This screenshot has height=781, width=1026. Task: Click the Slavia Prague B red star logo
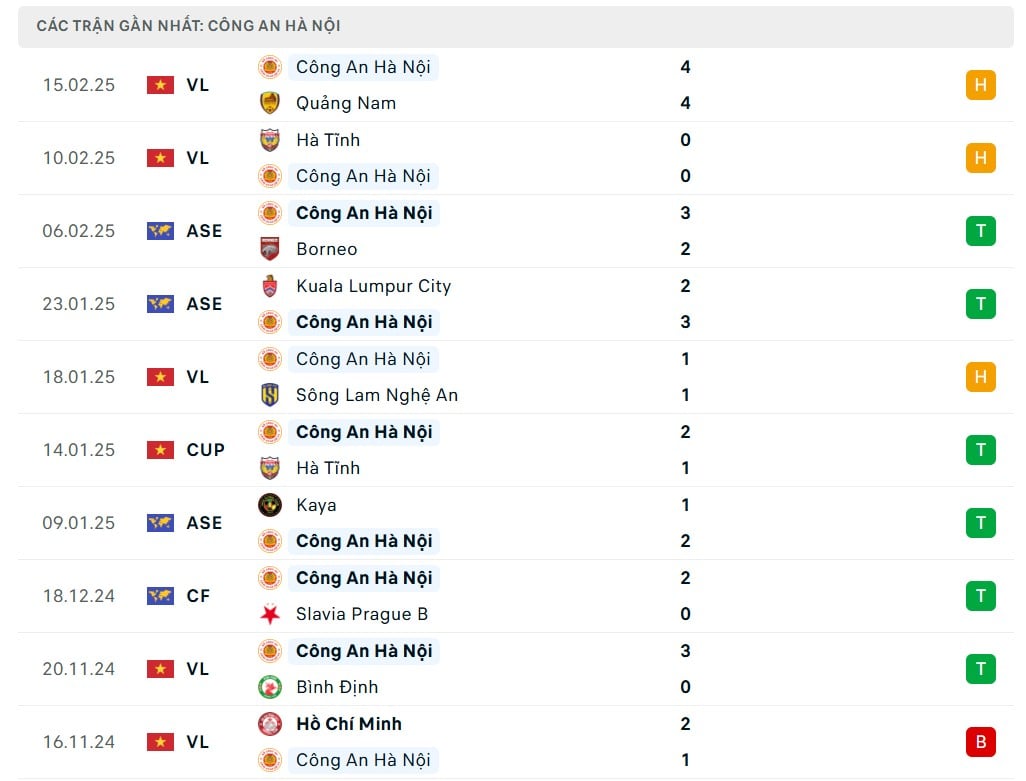pos(270,614)
